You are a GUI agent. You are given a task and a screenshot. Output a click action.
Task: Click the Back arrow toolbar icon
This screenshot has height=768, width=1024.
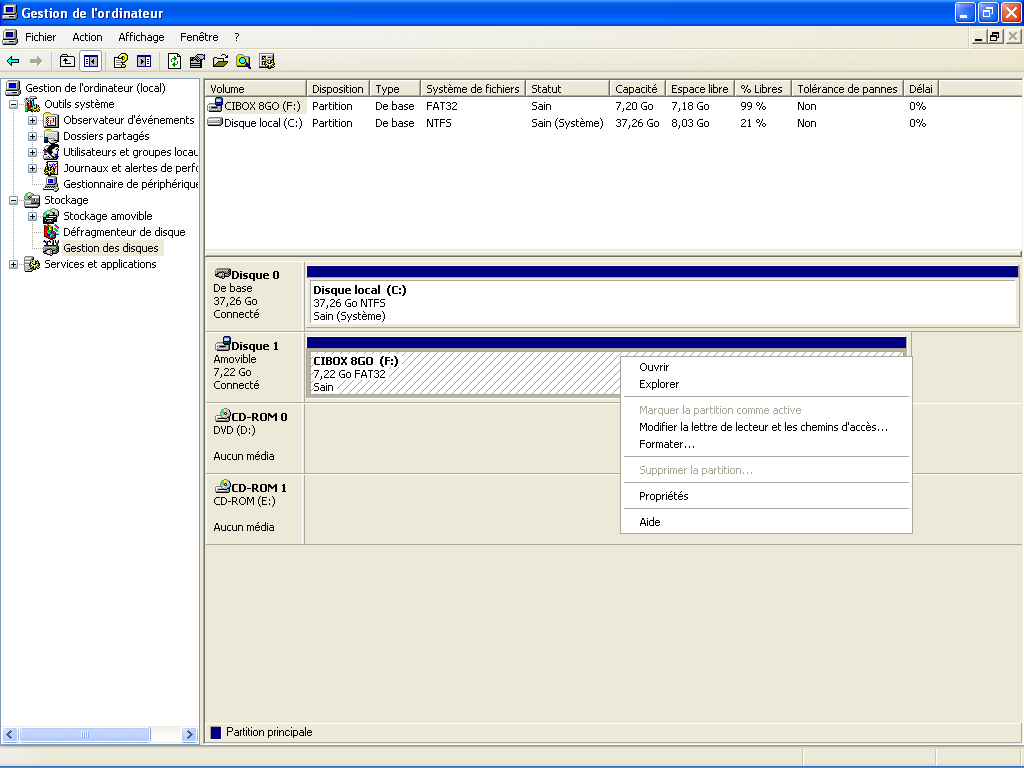13,61
